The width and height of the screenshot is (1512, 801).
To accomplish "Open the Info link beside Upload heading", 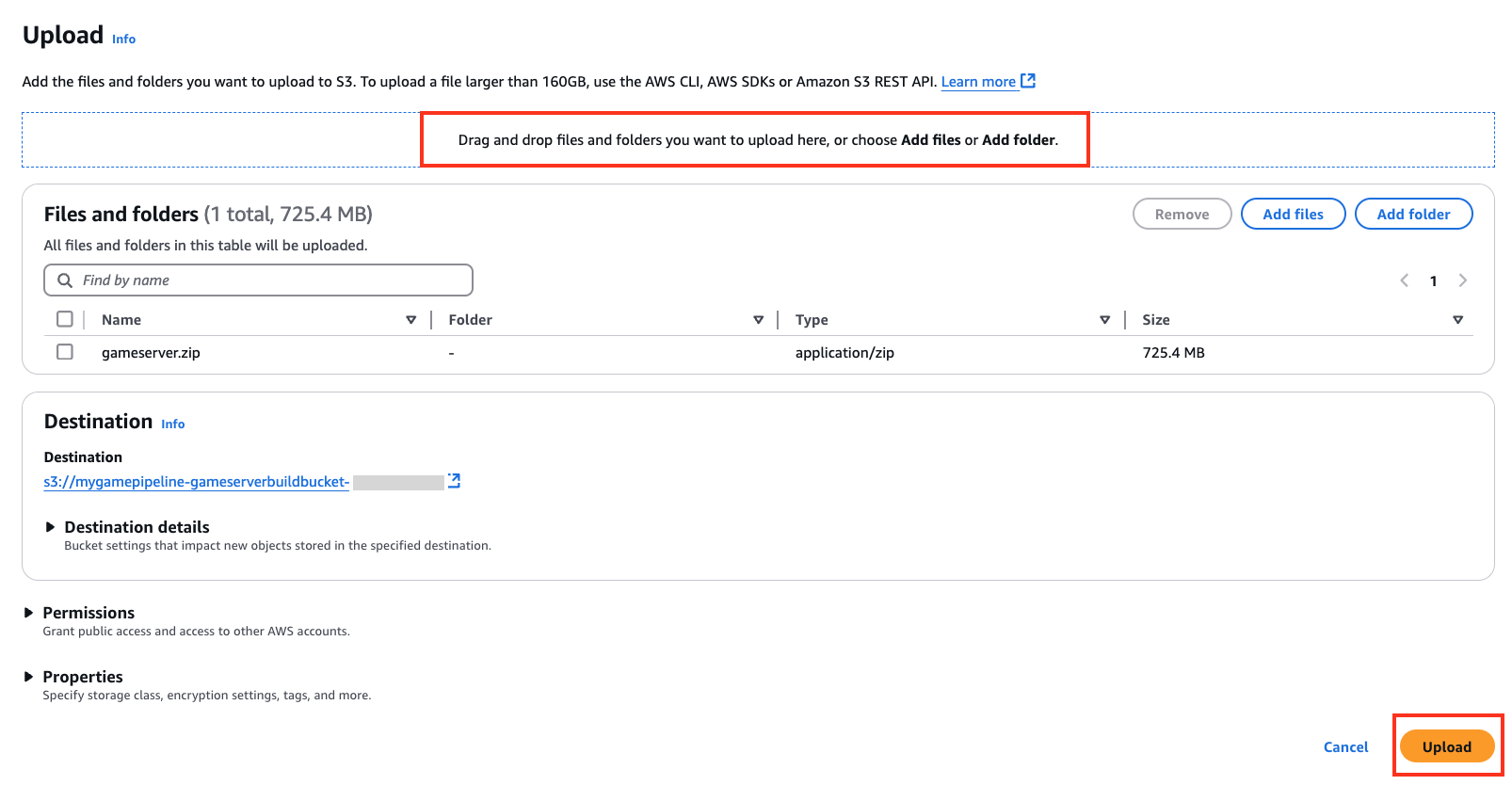I will 123,40.
